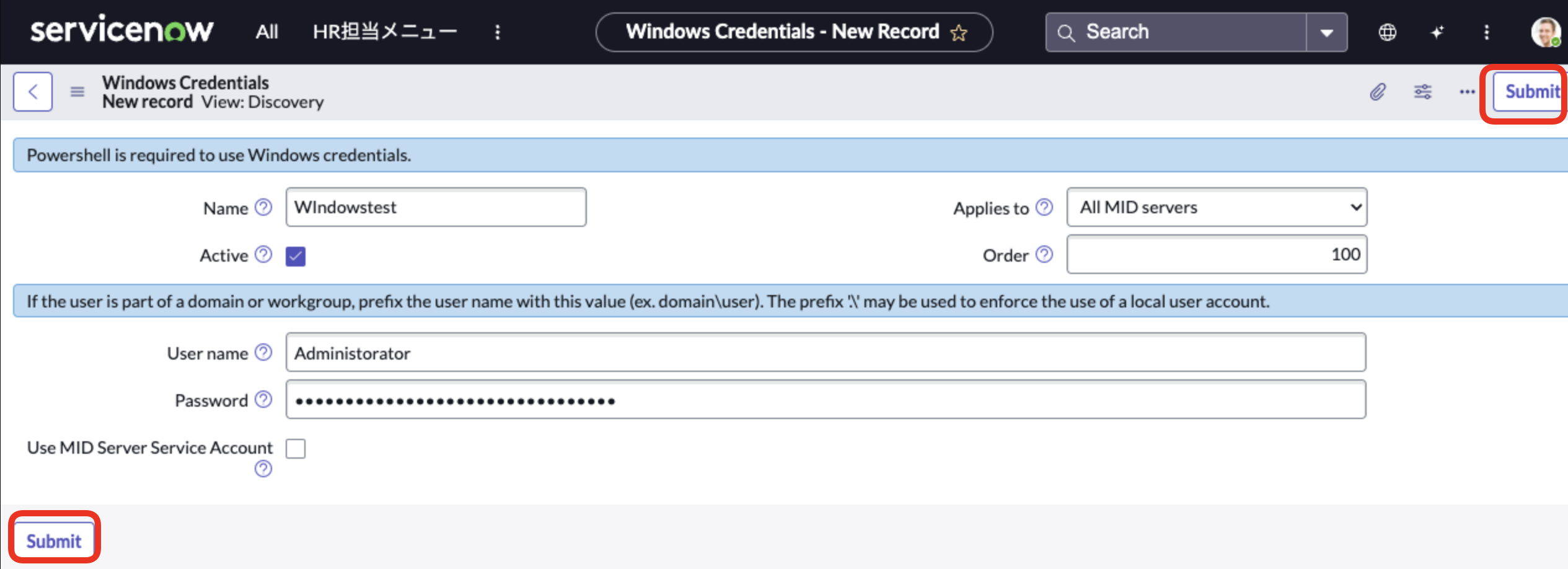
Task: Click the User name input field
Action: pyautogui.click(x=826, y=352)
